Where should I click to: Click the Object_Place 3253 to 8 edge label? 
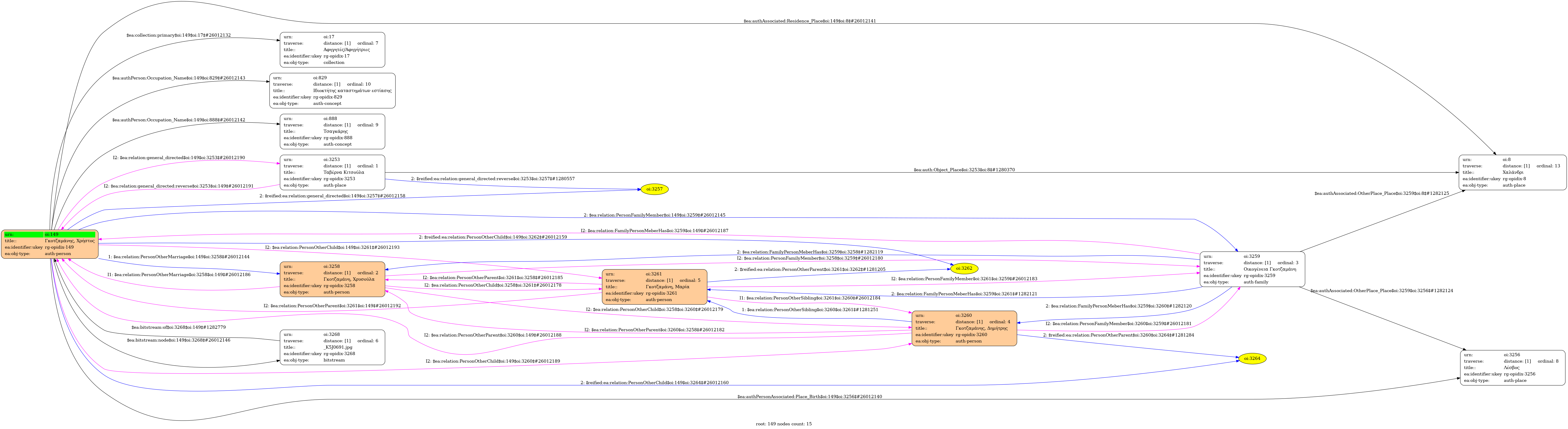tap(964, 170)
